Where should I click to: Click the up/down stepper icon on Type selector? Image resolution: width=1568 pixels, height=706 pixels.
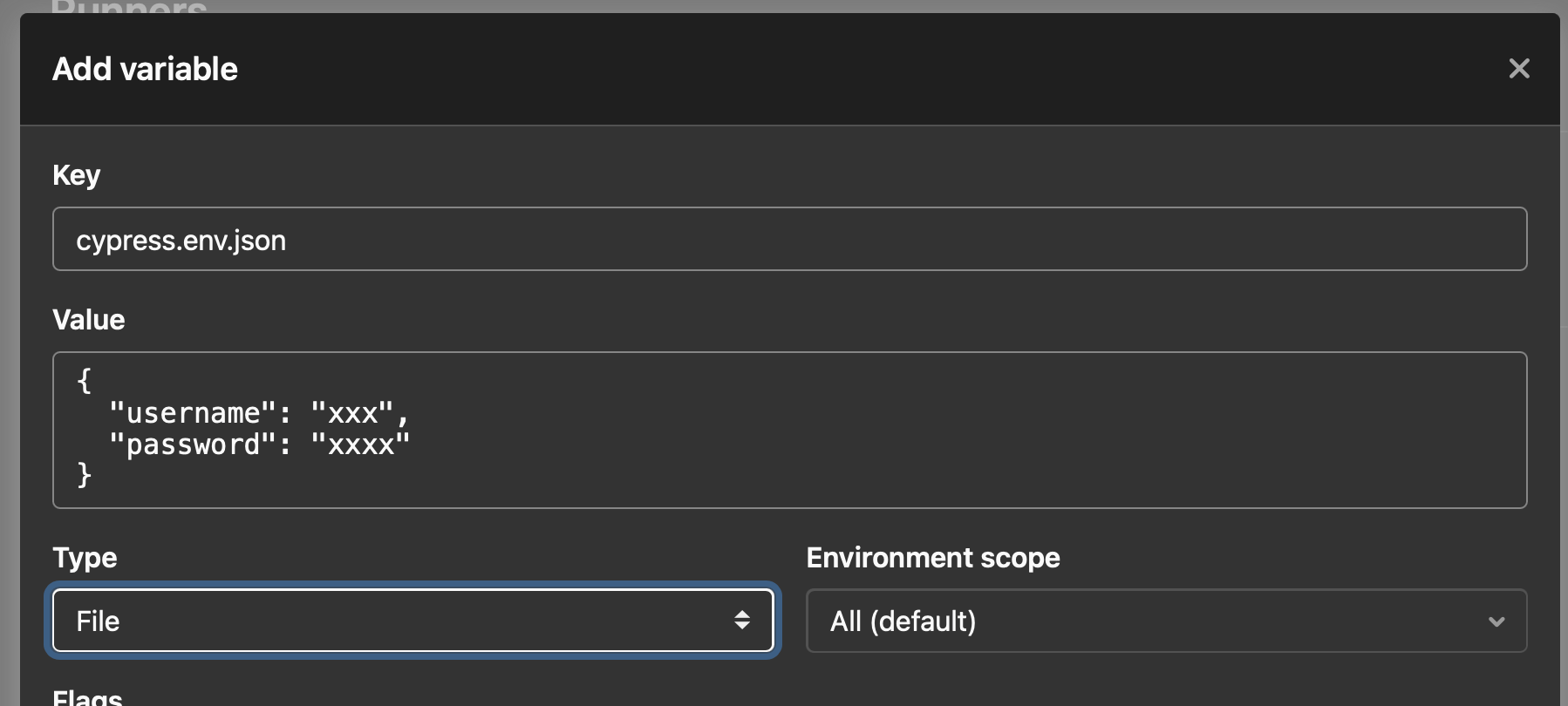point(742,621)
